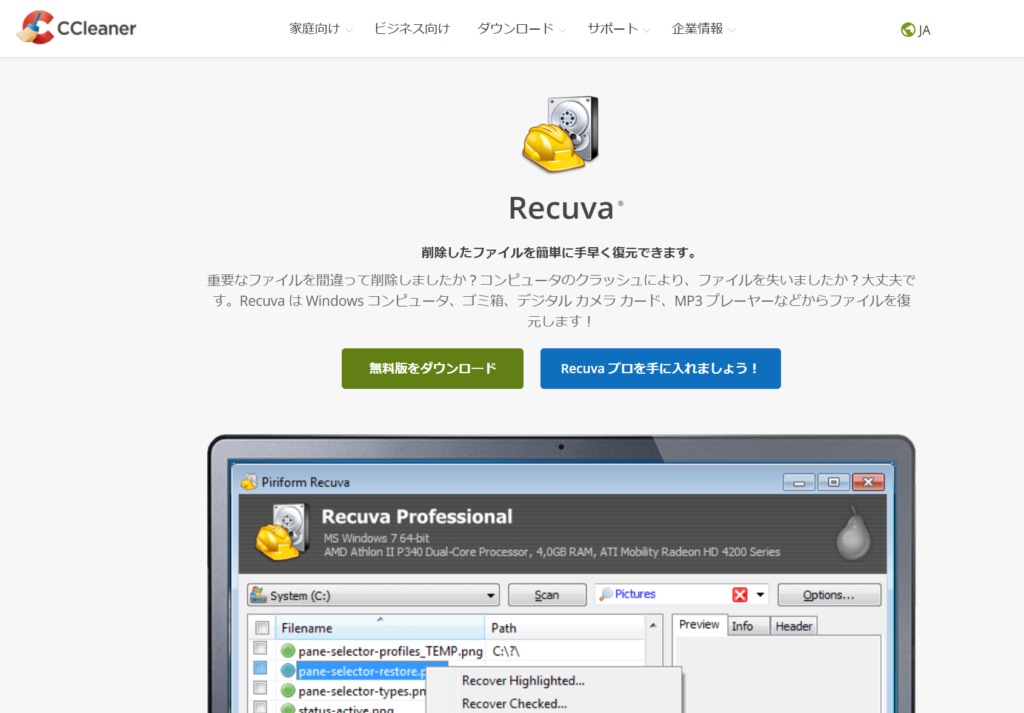Click the CCleaner logo in the header

[x=76, y=28]
